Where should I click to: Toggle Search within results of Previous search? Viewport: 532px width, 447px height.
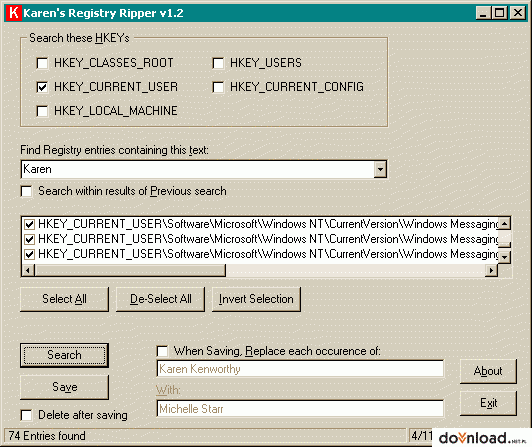coord(26,191)
